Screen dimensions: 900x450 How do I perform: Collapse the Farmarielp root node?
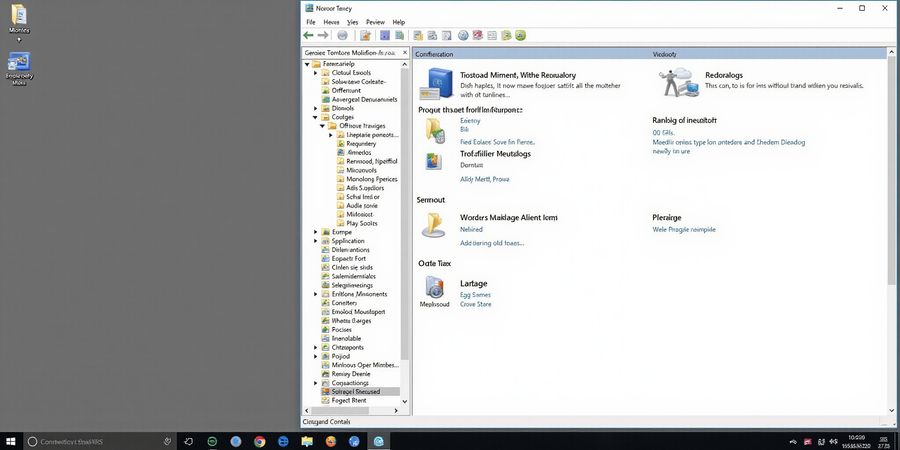point(307,64)
